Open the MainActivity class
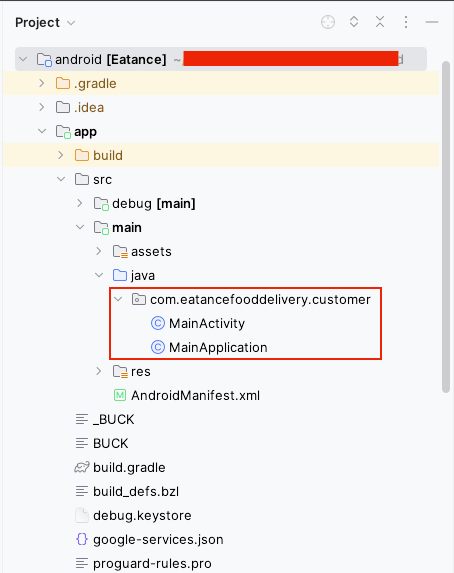 tap(207, 324)
